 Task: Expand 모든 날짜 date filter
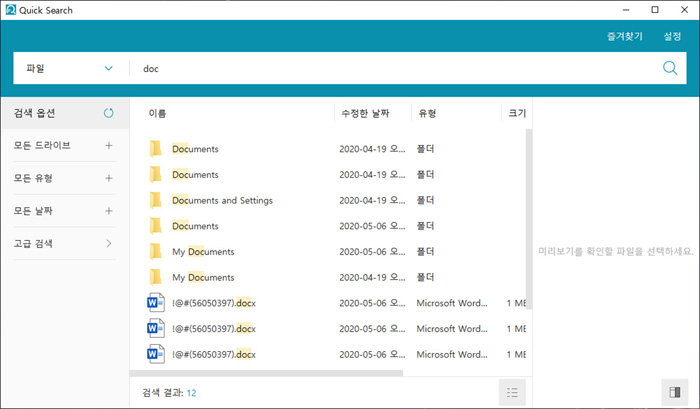109,211
